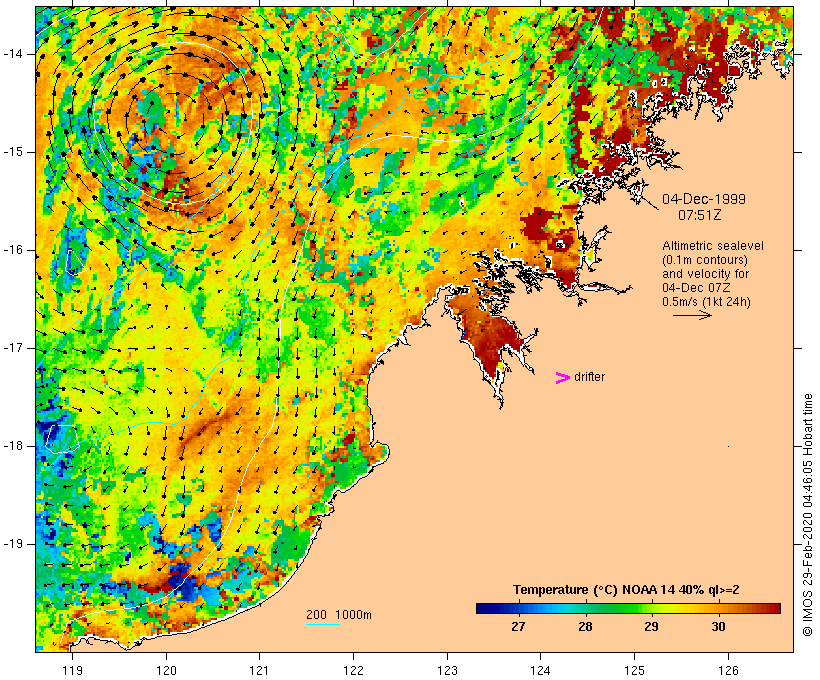
Task: Click the time label 07:51Z
Action: pos(700,215)
